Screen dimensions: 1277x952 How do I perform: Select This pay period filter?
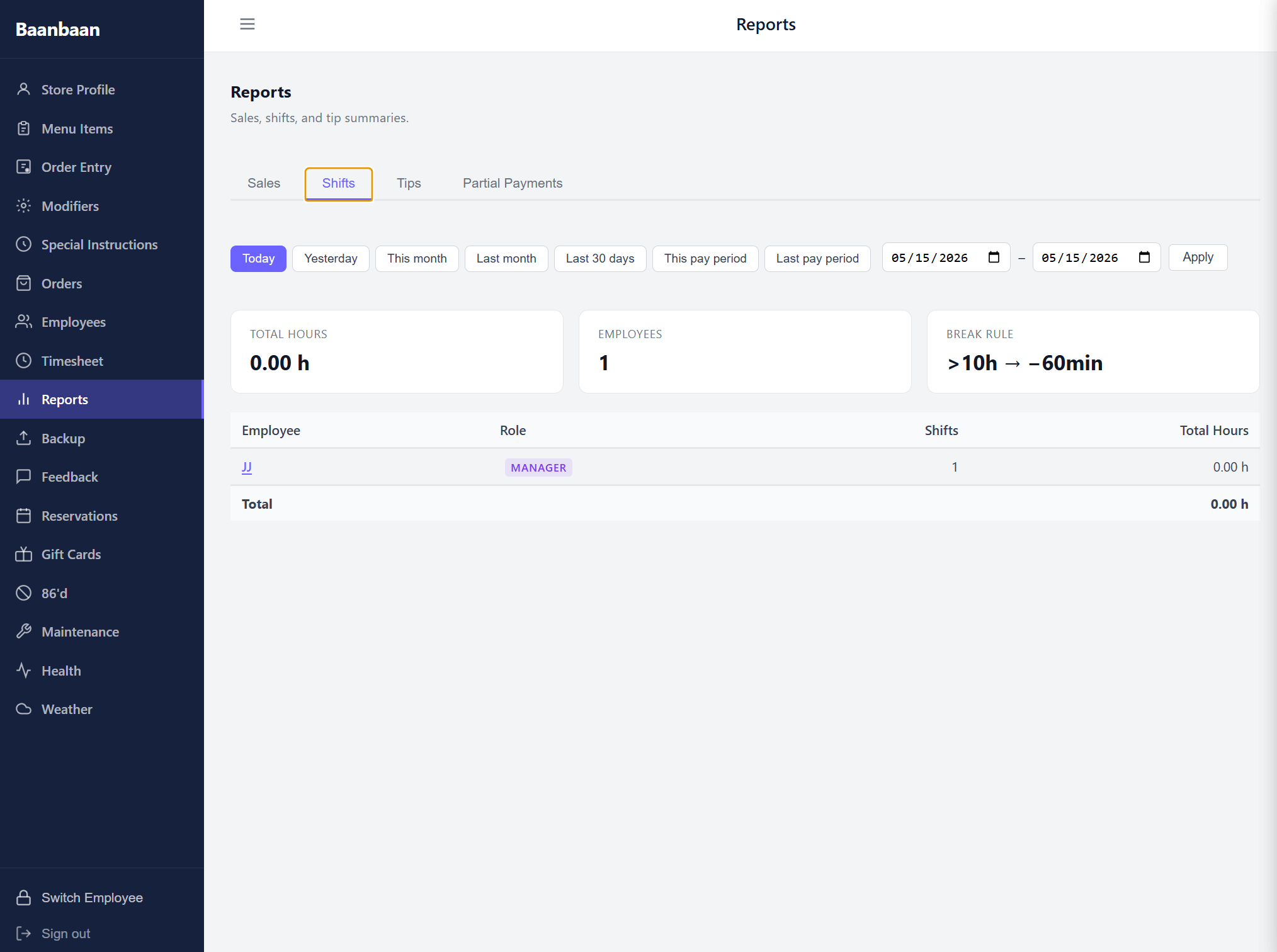(705, 259)
